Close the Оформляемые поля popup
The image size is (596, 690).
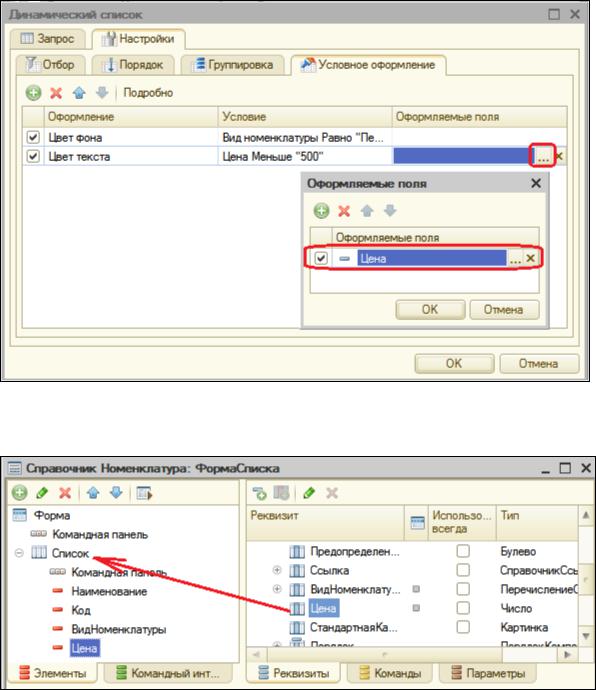[536, 184]
